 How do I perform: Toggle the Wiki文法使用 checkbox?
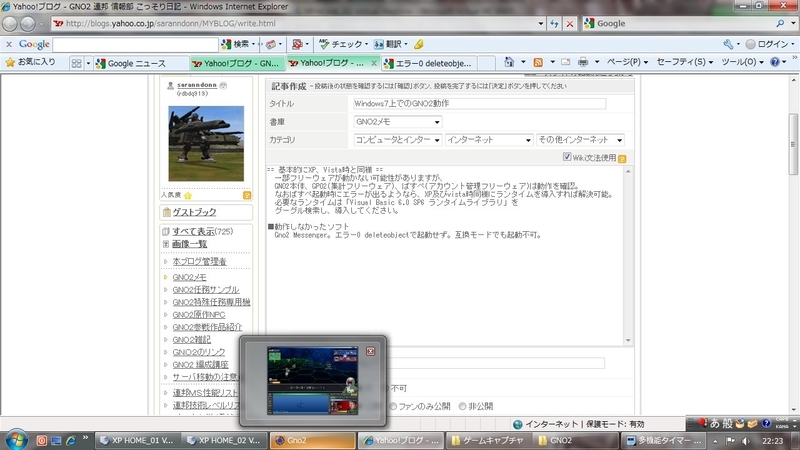point(567,157)
